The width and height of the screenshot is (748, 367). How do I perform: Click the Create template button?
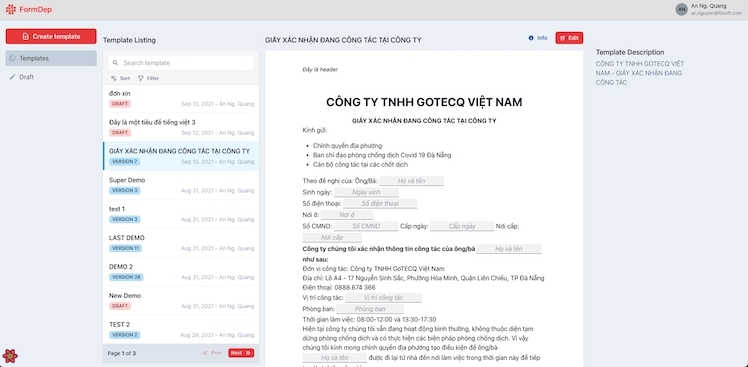click(x=51, y=36)
